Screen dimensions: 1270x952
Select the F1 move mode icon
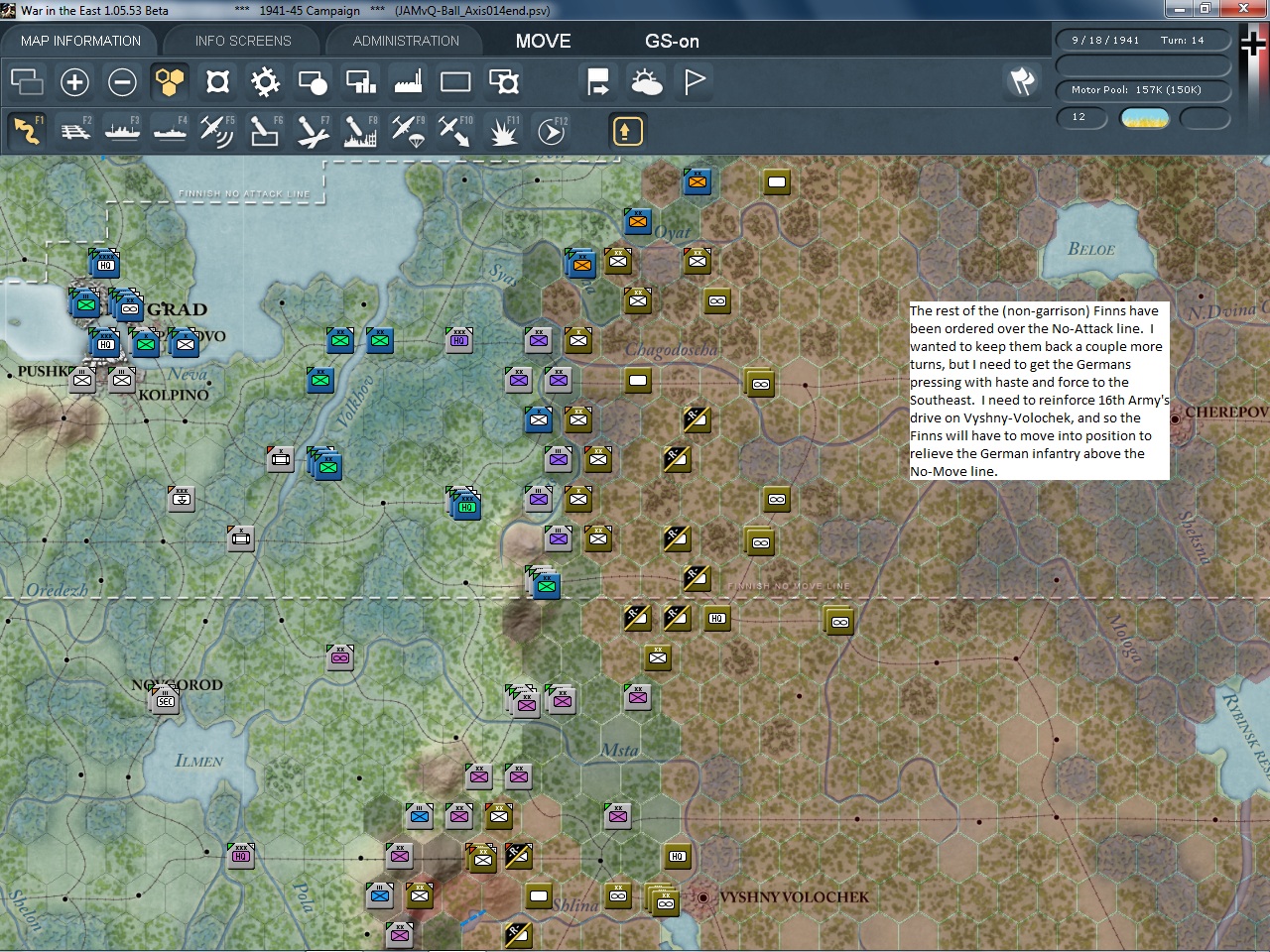[x=27, y=131]
